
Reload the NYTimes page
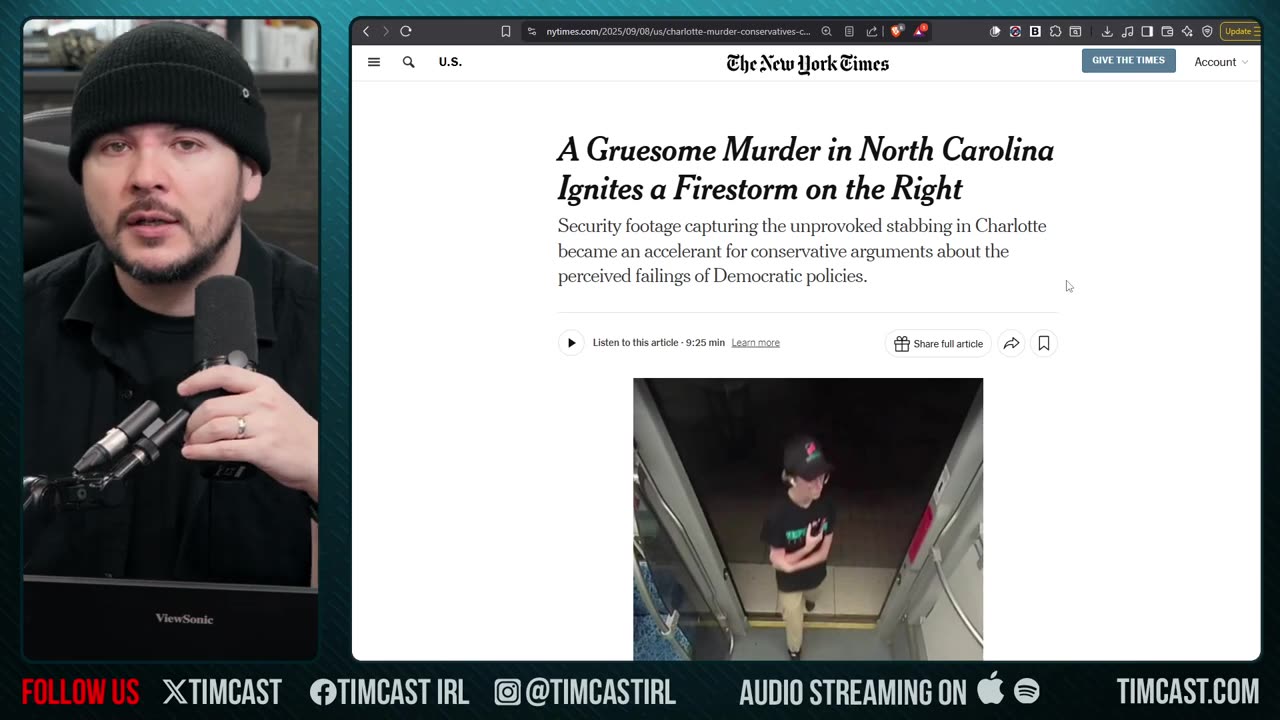click(406, 31)
